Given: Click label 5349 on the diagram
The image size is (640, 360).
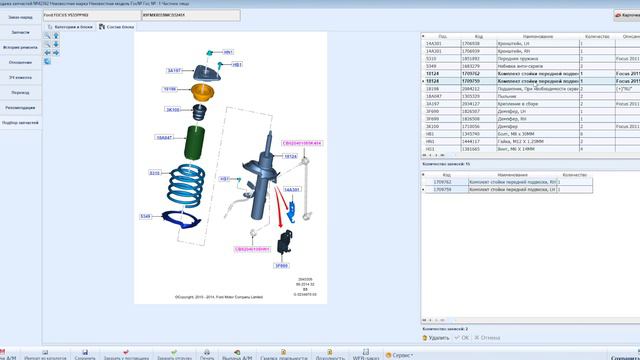Looking at the screenshot, I should coord(145,216).
